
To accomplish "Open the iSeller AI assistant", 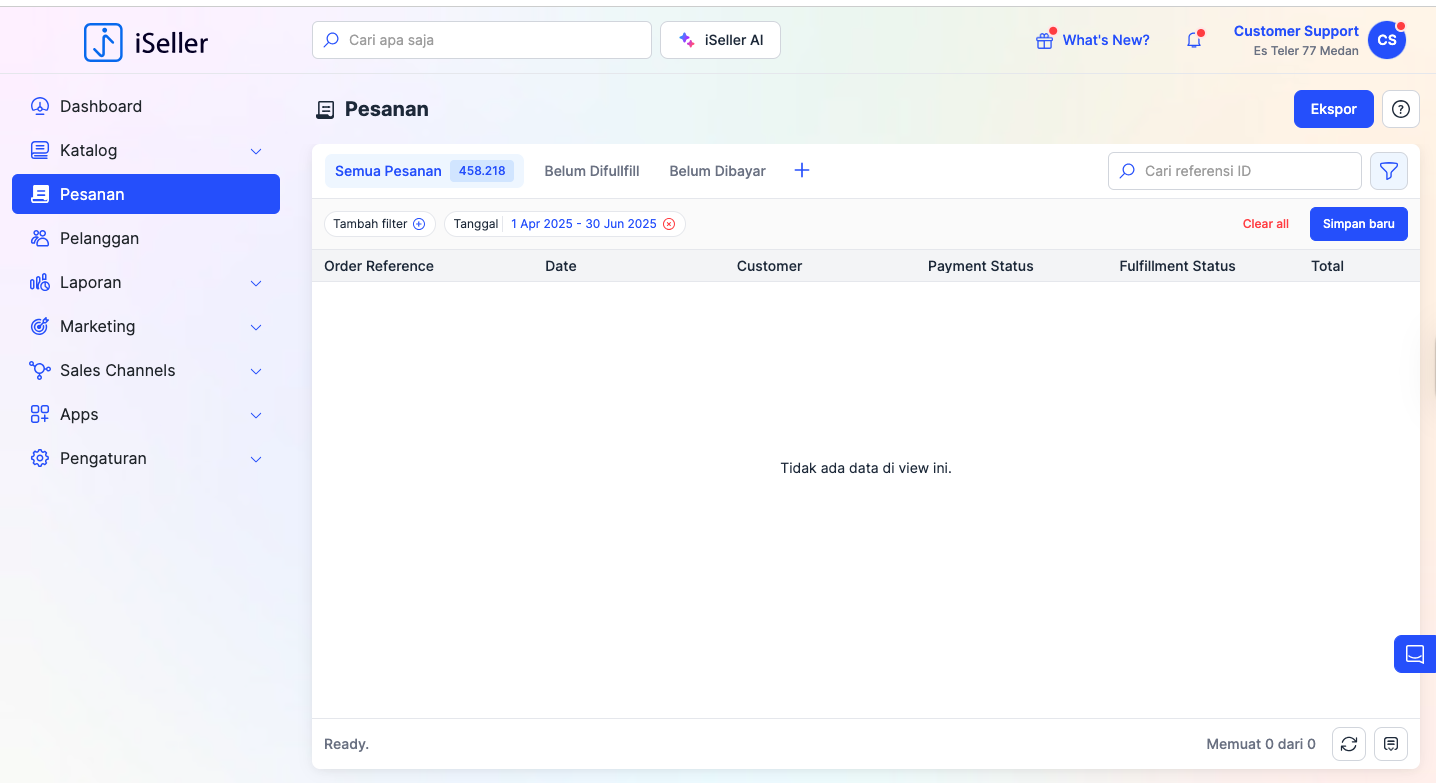I will 720,41.
